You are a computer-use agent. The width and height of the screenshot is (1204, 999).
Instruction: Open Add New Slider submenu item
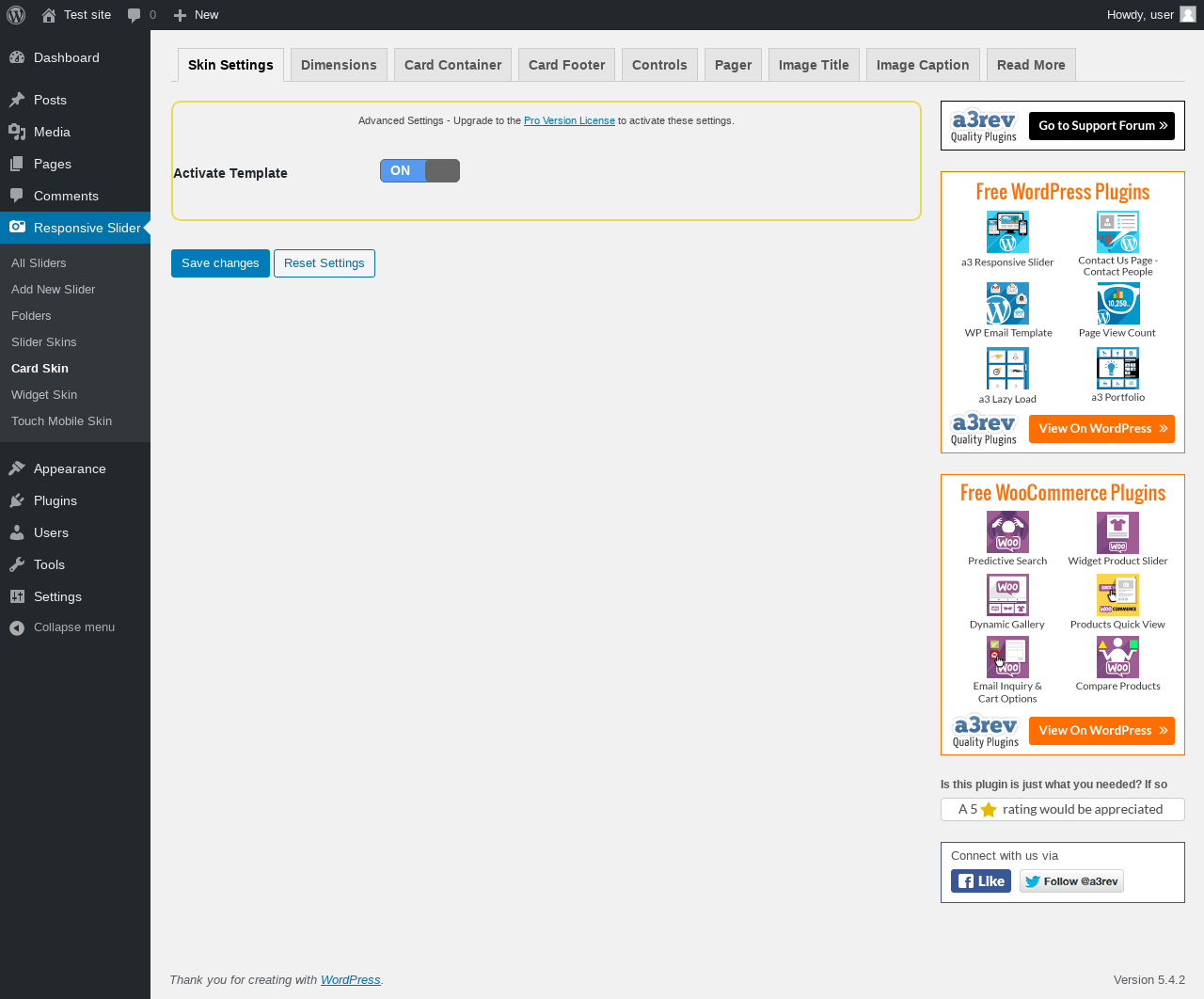(53, 289)
